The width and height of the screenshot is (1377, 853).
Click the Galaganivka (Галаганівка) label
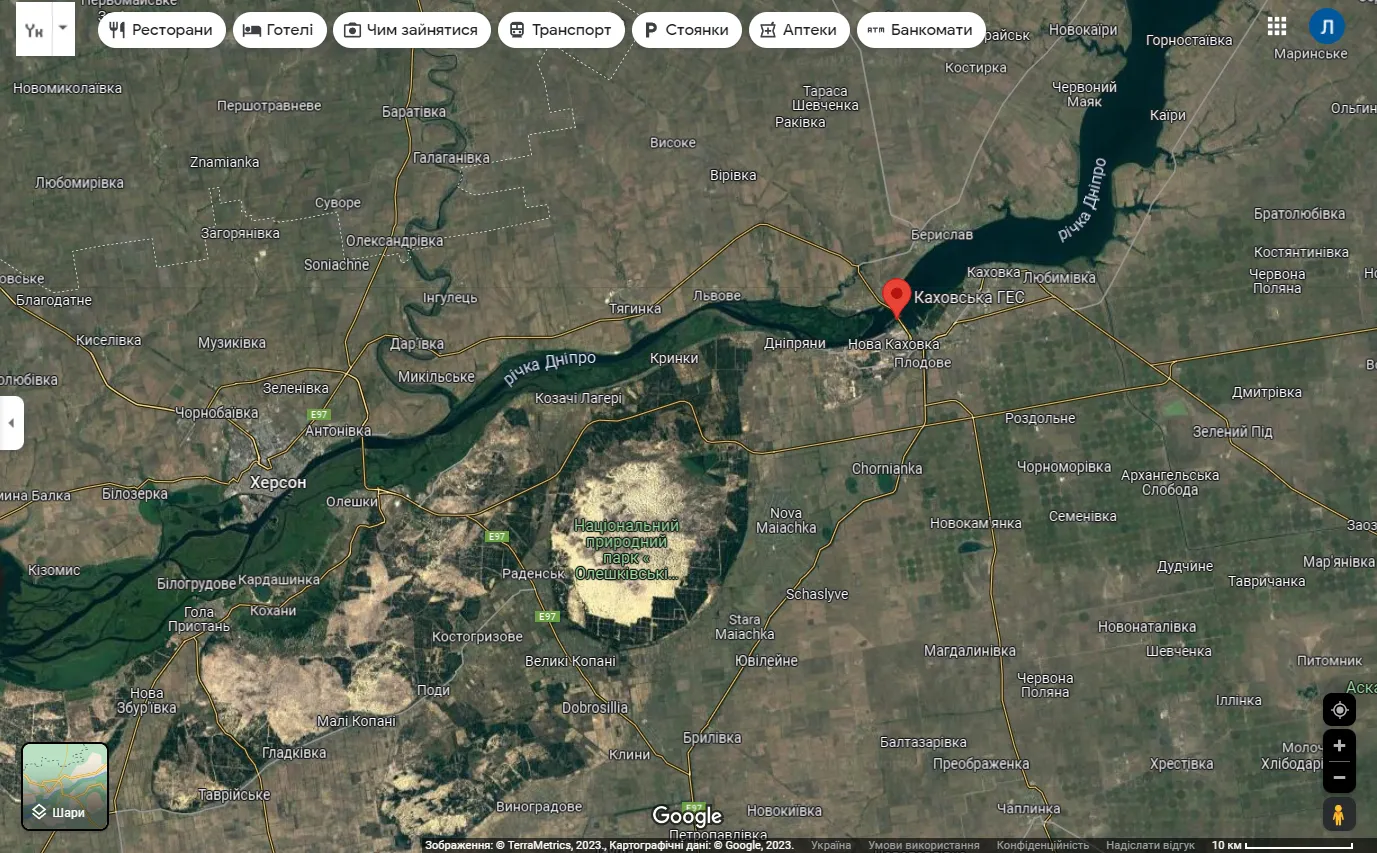tap(451, 158)
